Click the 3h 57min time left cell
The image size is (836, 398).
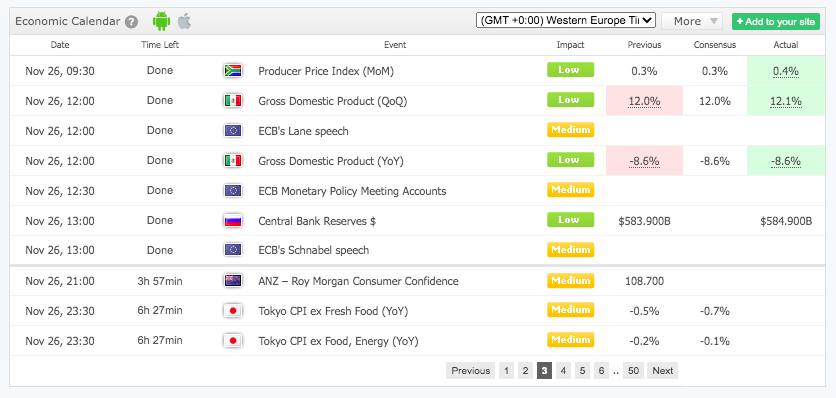click(160, 281)
